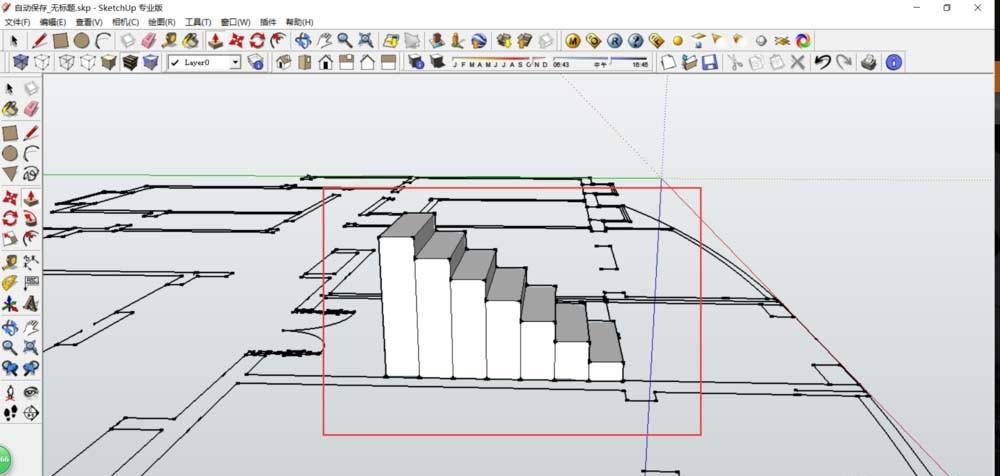Click the colorful ring plugin icon
The image size is (1000, 476).
coord(804,41)
